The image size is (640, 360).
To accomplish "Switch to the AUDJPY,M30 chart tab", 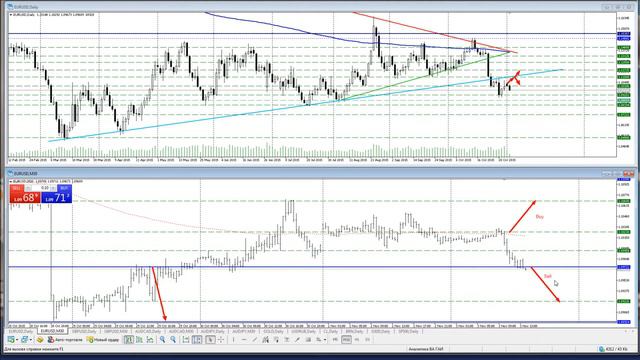I will click(x=244, y=331).
